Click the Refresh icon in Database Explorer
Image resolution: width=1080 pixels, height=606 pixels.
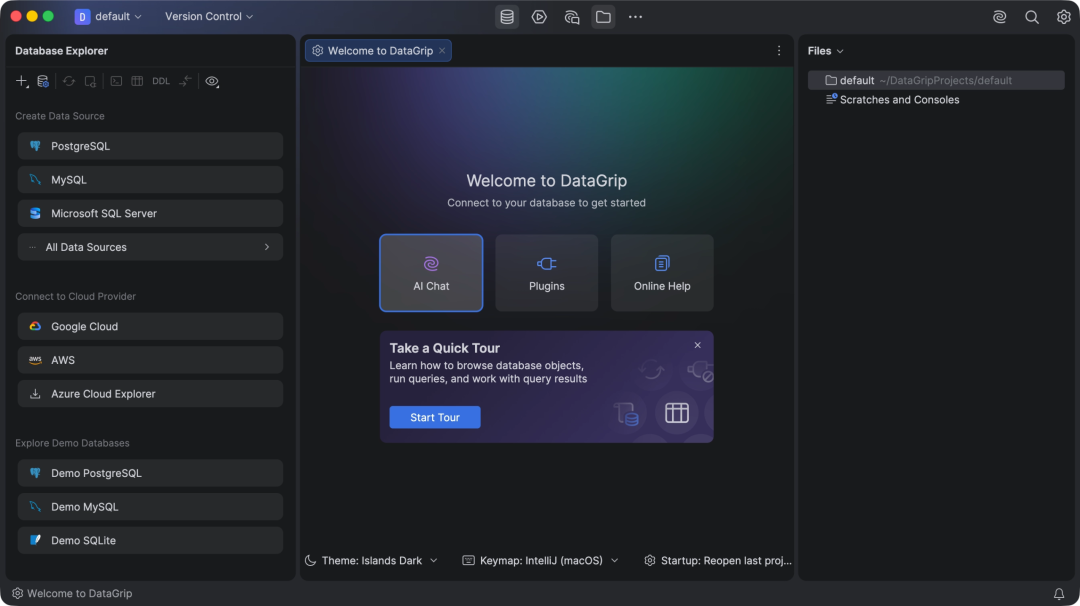click(x=69, y=81)
